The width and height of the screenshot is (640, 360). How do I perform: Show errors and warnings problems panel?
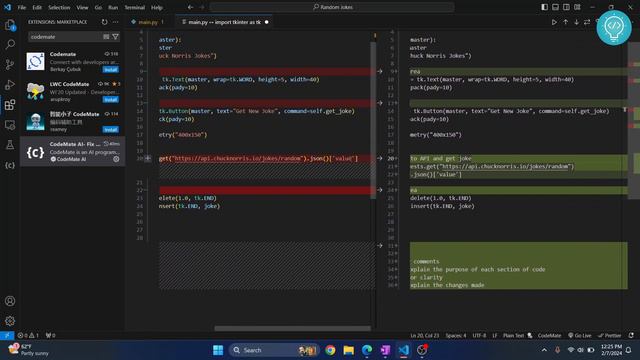[x=28, y=336]
